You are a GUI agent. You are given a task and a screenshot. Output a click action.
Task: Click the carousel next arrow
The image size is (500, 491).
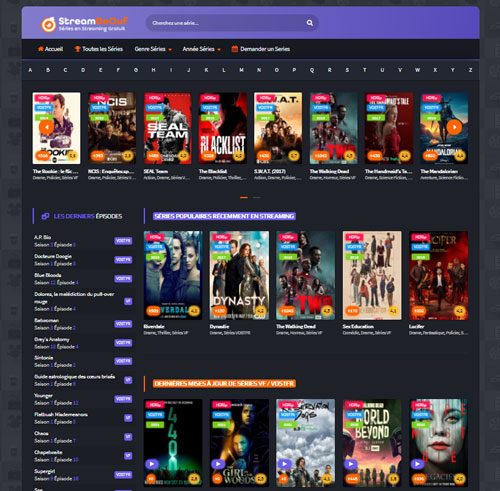454,127
